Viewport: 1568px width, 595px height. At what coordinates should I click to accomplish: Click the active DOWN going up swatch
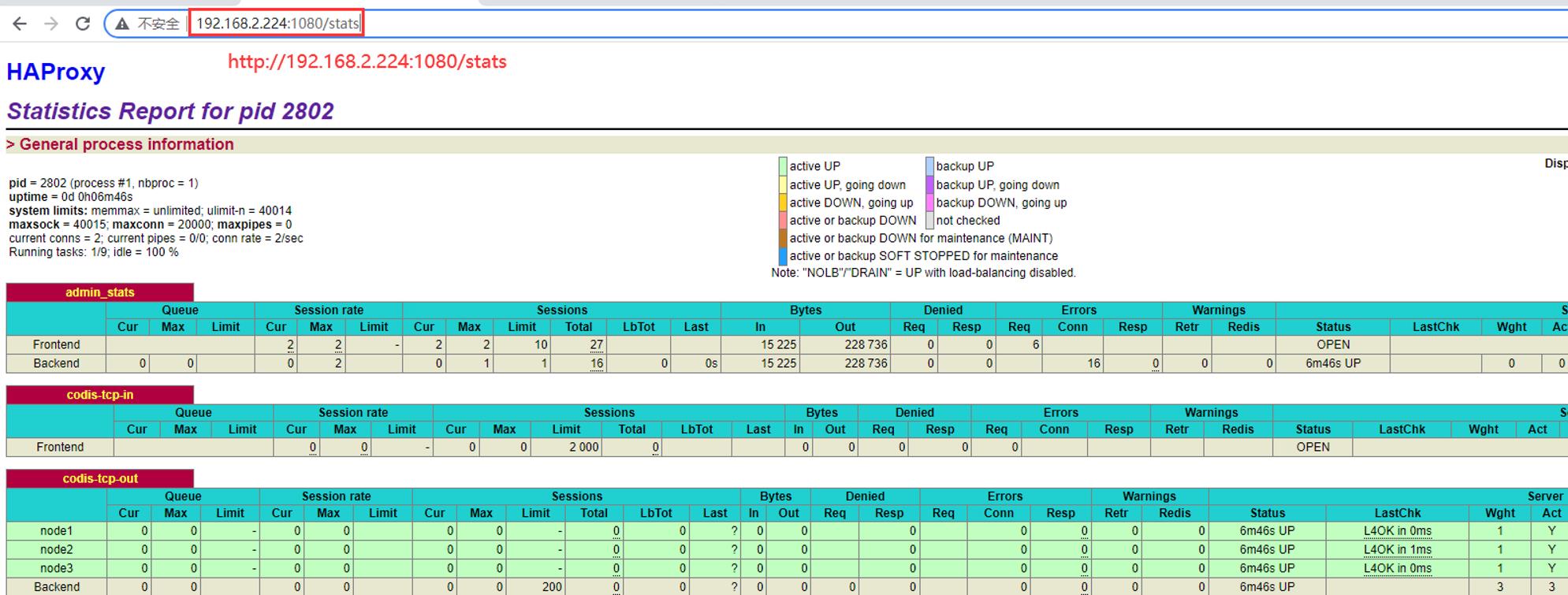click(783, 203)
